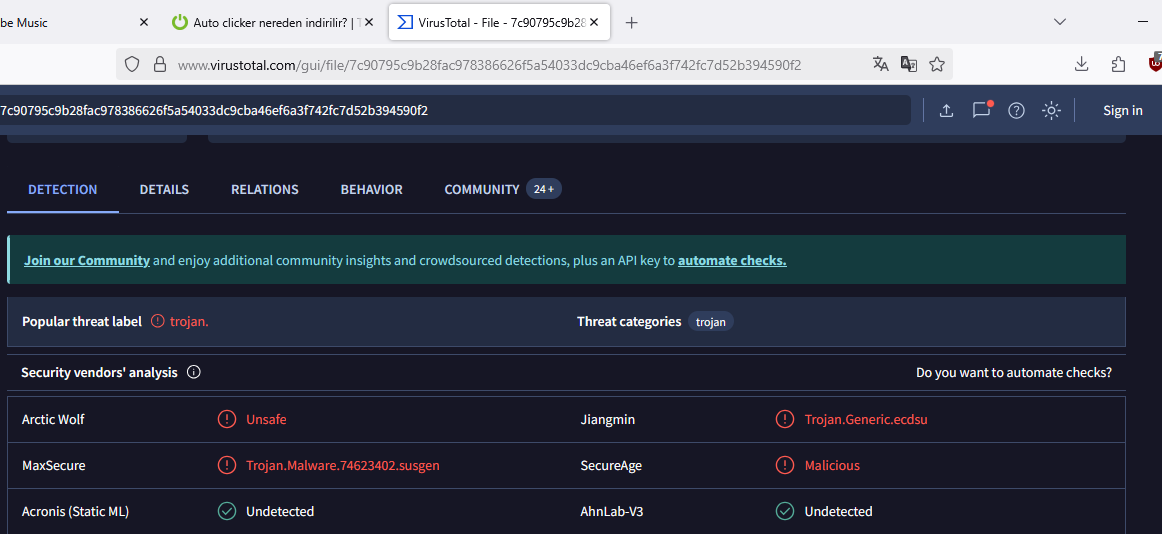The height and width of the screenshot is (534, 1162).
Task: Click the MaxSecure detection alert icon
Action: click(227, 465)
